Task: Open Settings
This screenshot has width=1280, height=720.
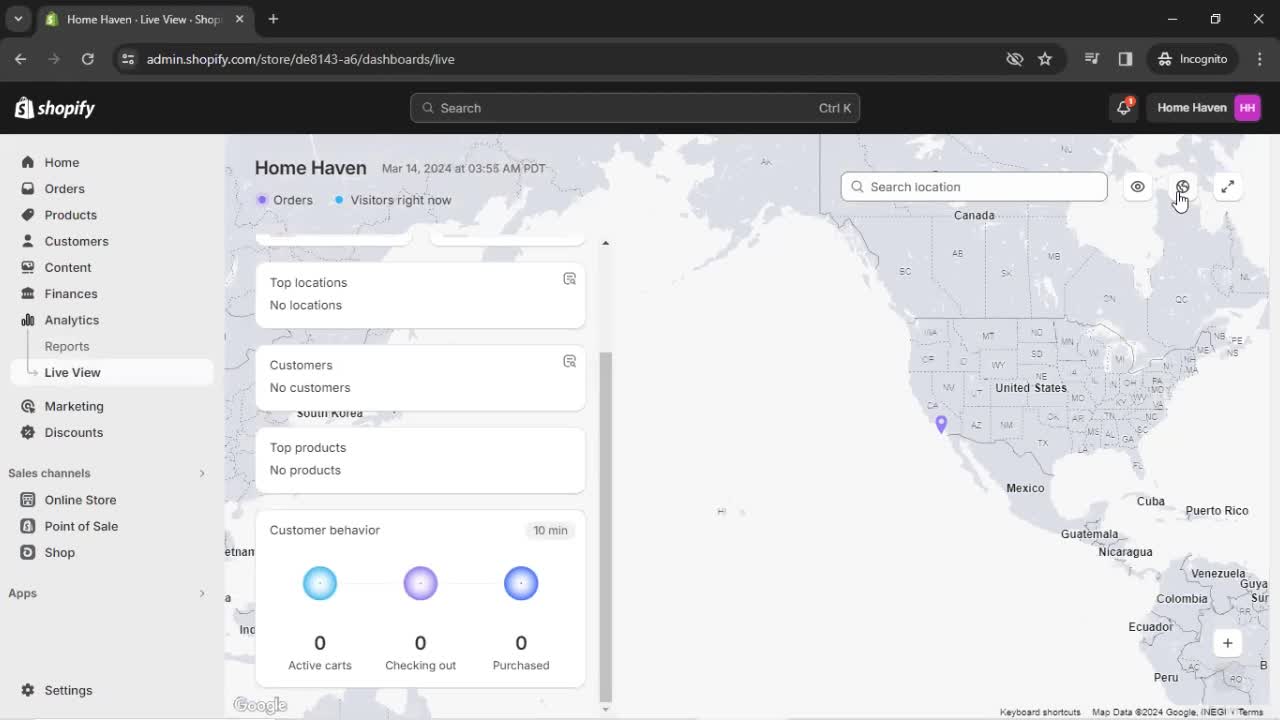Action: (x=68, y=690)
